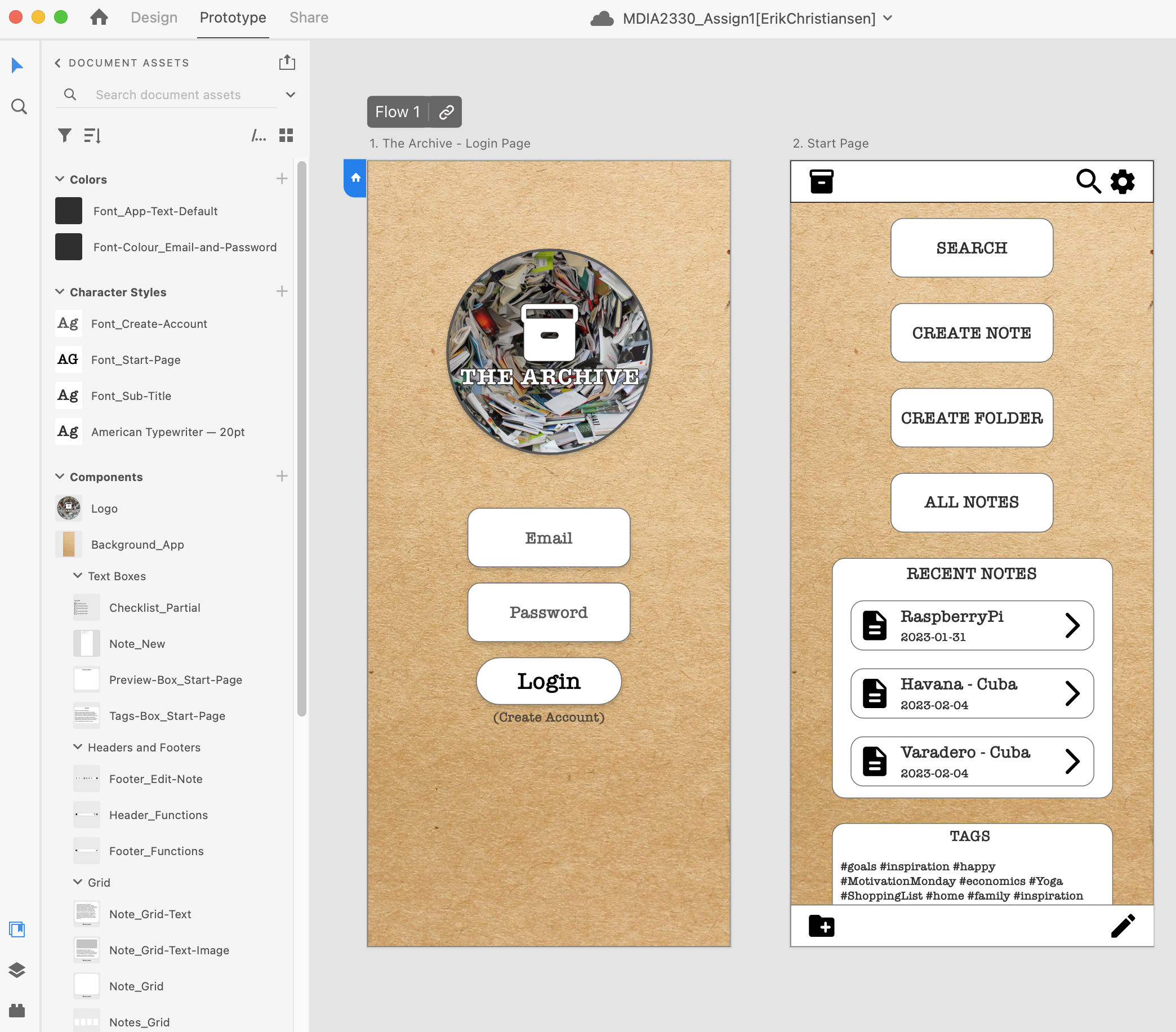The height and width of the screenshot is (1032, 1176).
Task: Click the Zoom magnifier tool
Action: 19,106
